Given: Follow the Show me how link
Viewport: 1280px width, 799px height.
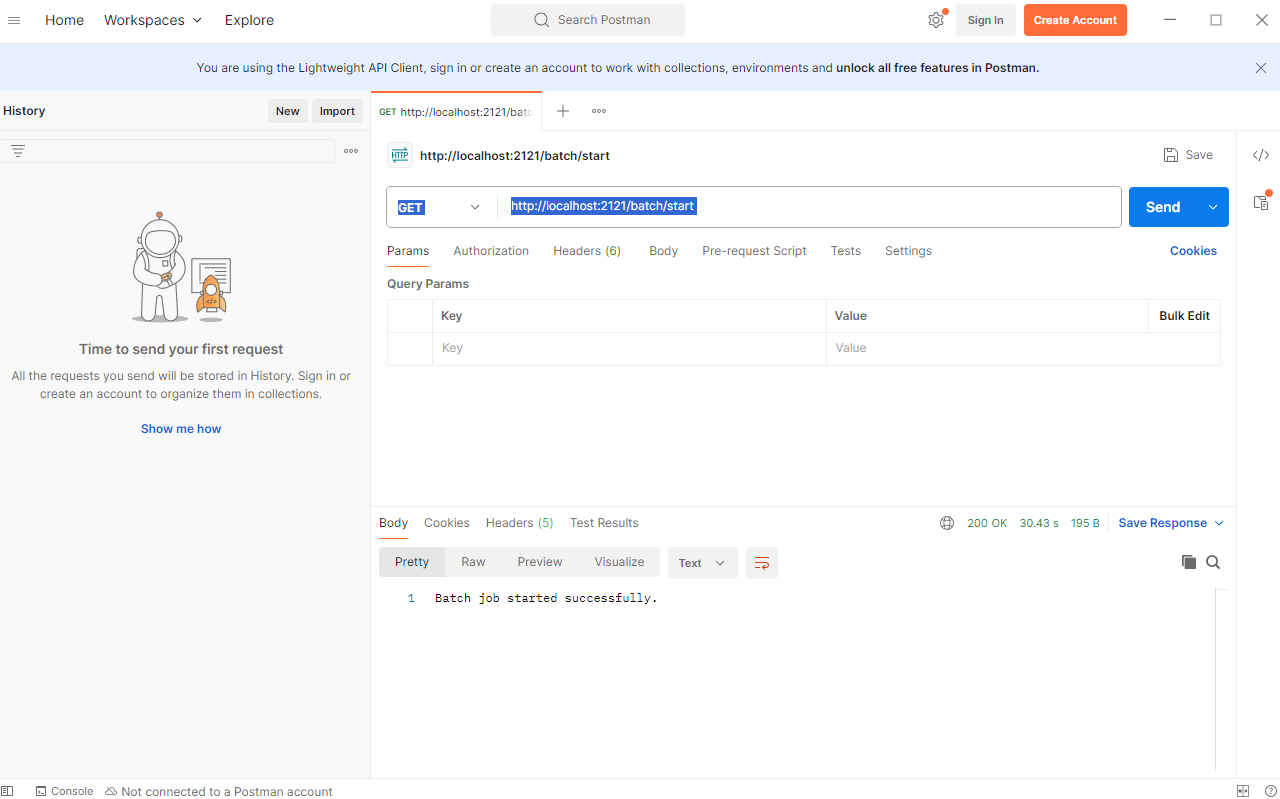Looking at the screenshot, I should tap(181, 429).
